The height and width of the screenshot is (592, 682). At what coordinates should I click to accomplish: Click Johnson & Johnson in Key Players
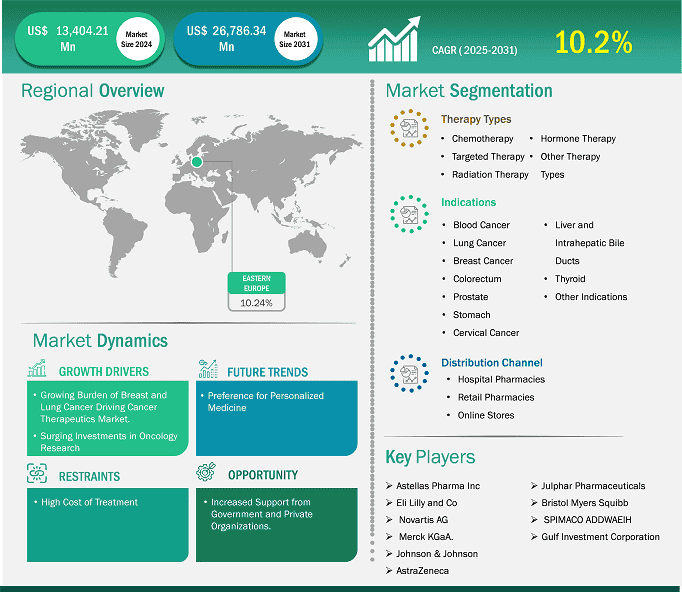(x=437, y=554)
